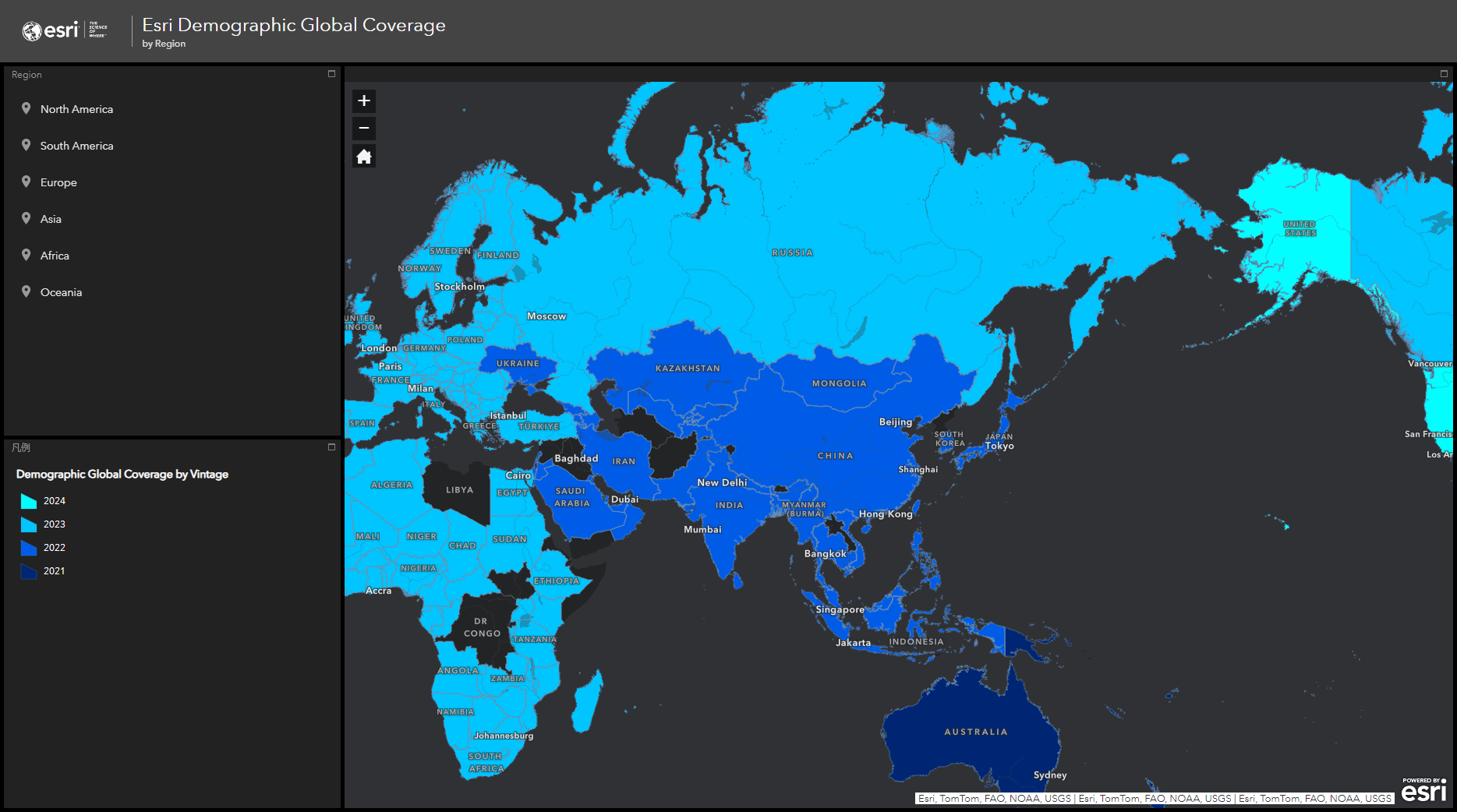
Task: Maximize the legend panel
Action: tap(331, 447)
